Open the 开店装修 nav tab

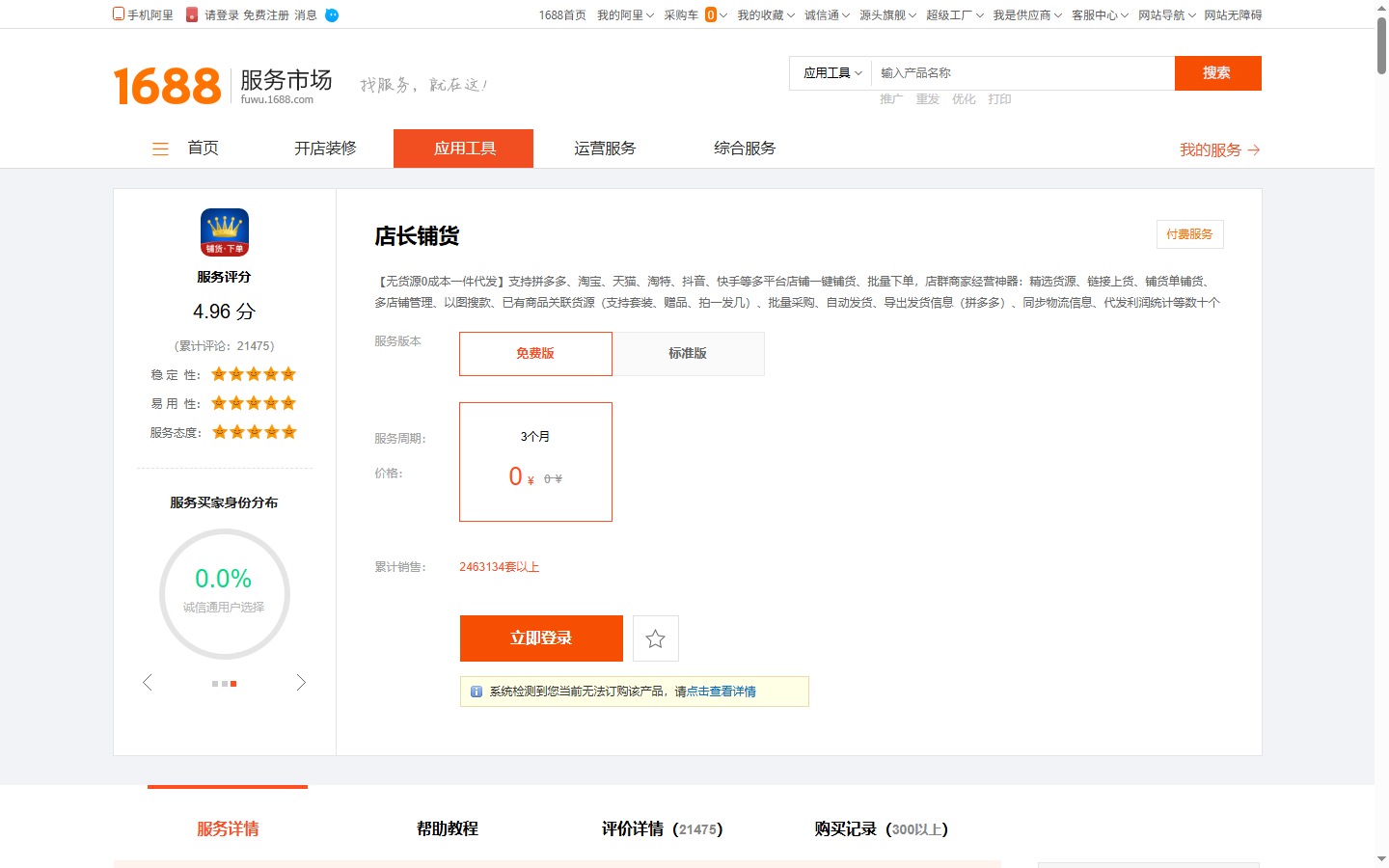click(x=325, y=149)
